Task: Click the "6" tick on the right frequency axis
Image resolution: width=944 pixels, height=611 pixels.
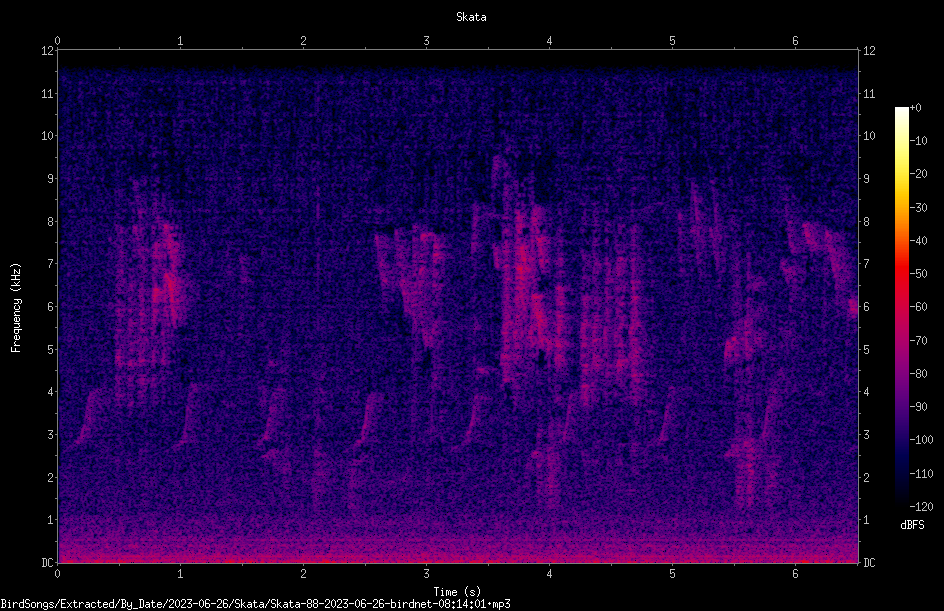Action: [x=866, y=306]
